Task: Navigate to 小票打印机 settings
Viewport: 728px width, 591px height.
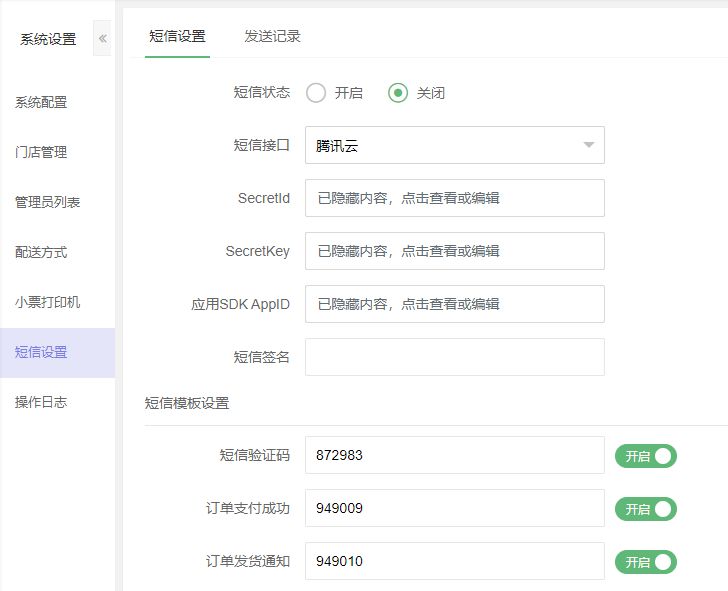Action: click(47, 302)
